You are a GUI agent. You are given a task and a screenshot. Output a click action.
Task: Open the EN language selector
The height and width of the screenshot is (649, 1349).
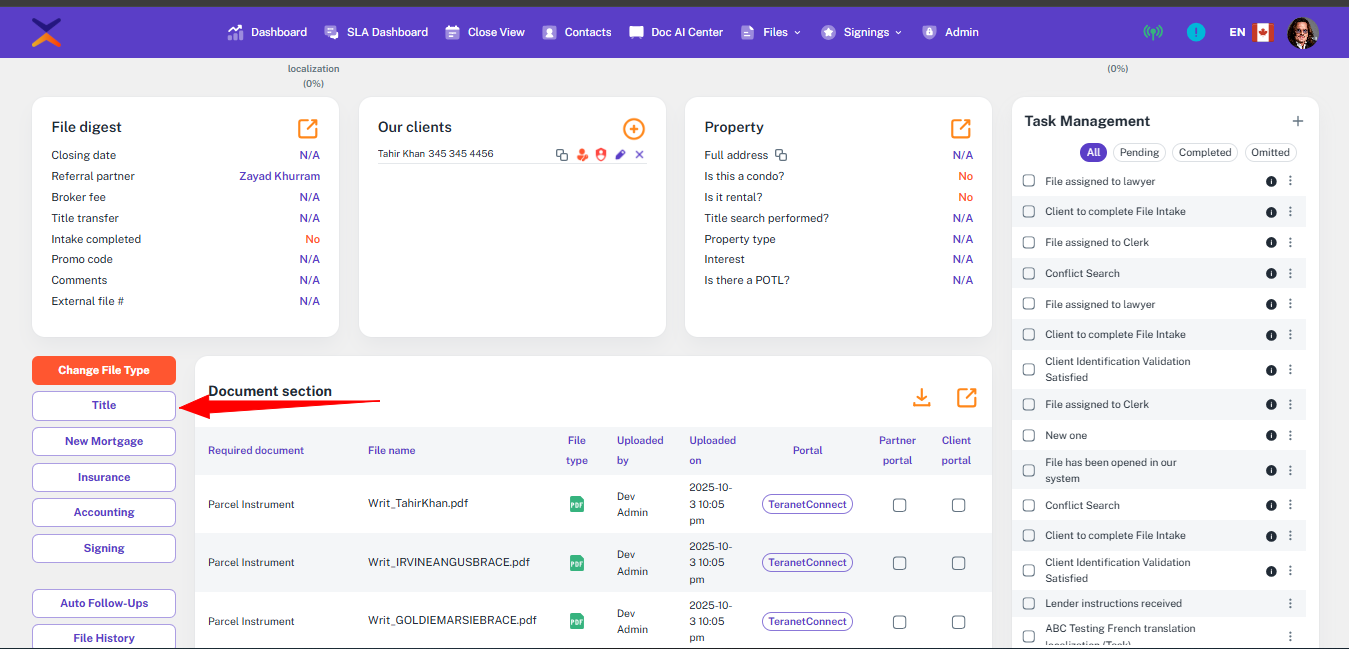click(1248, 32)
